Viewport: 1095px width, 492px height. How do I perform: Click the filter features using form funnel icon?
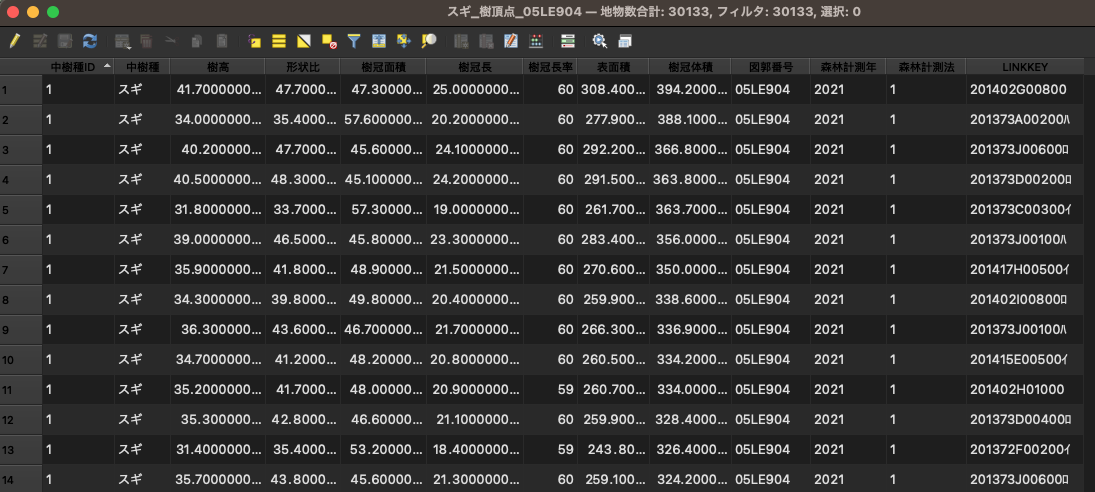coord(354,41)
